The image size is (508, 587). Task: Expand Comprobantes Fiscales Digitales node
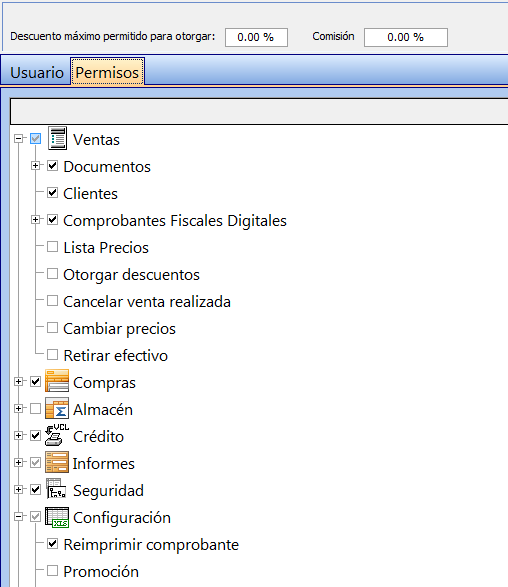tap(35, 220)
